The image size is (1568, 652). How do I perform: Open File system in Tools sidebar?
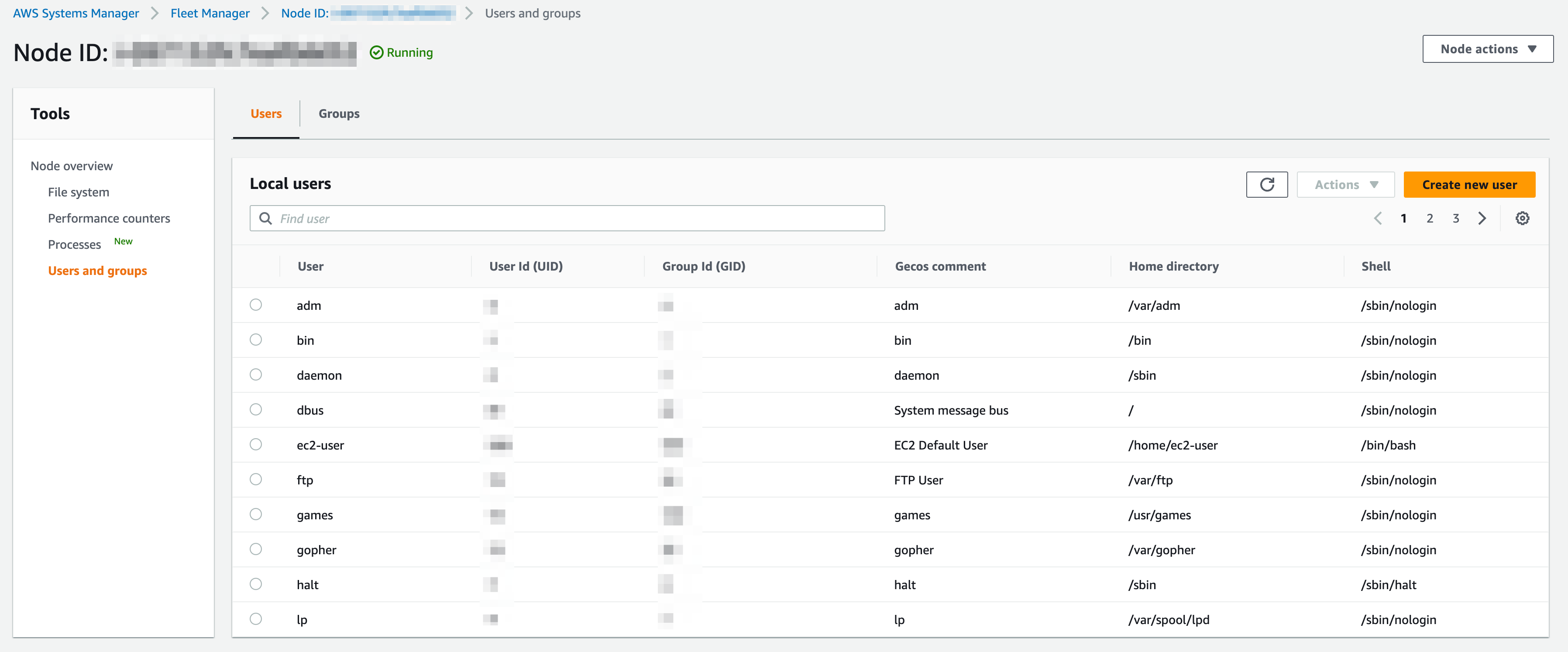click(79, 192)
